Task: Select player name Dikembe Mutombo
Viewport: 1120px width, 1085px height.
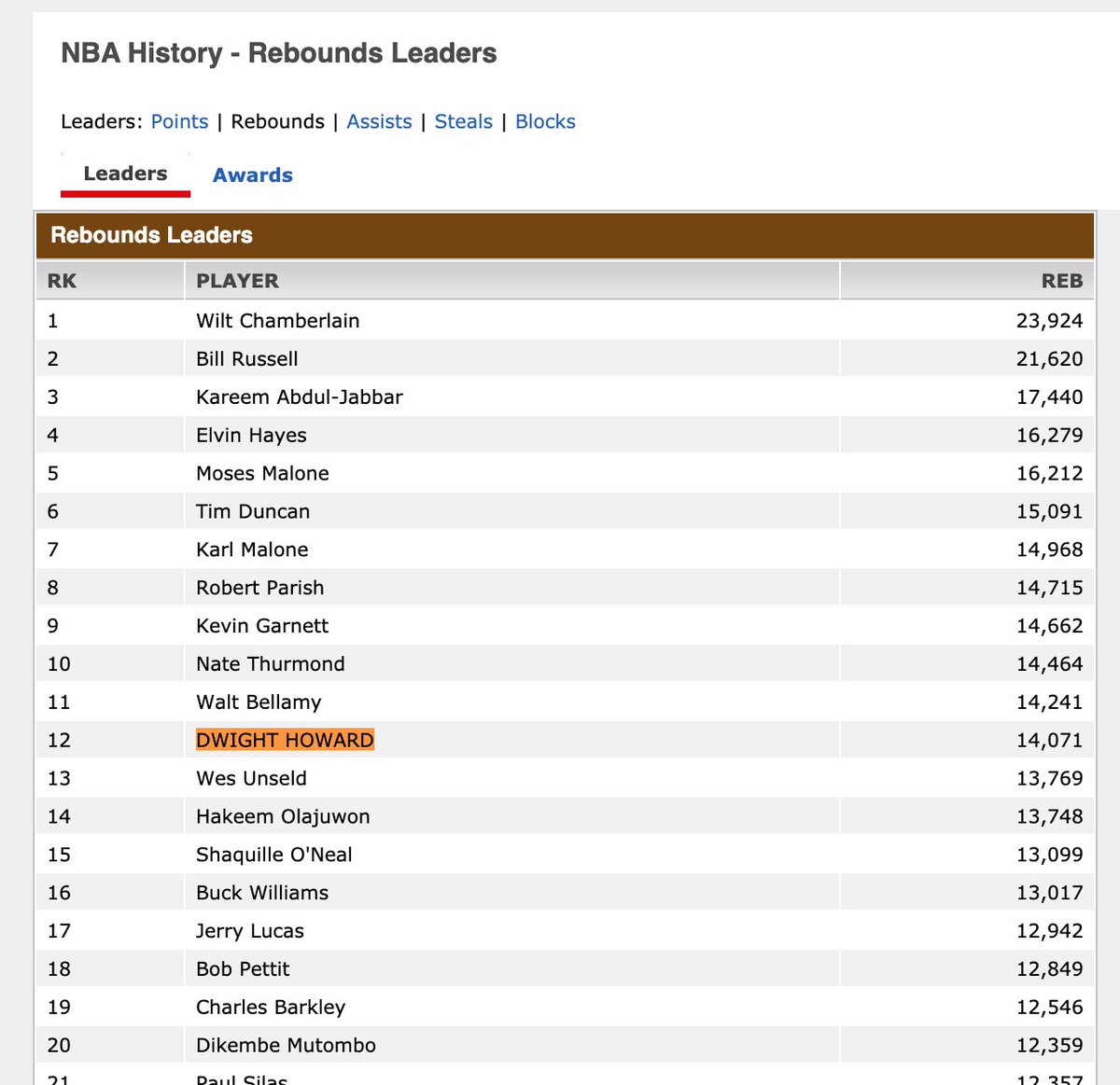Action: pos(286,1046)
